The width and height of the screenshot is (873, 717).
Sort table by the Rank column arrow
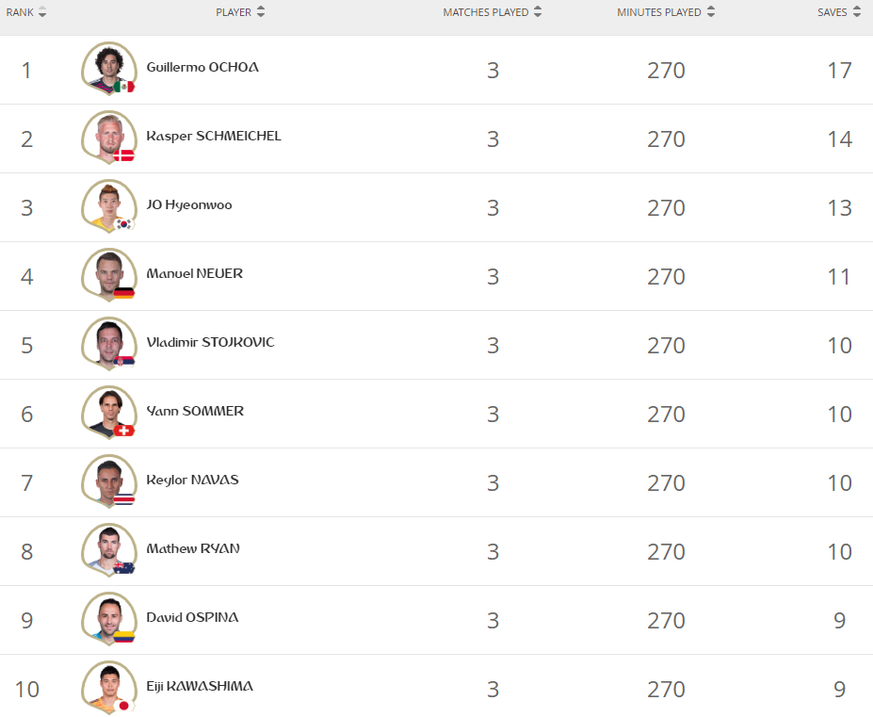coord(42,12)
